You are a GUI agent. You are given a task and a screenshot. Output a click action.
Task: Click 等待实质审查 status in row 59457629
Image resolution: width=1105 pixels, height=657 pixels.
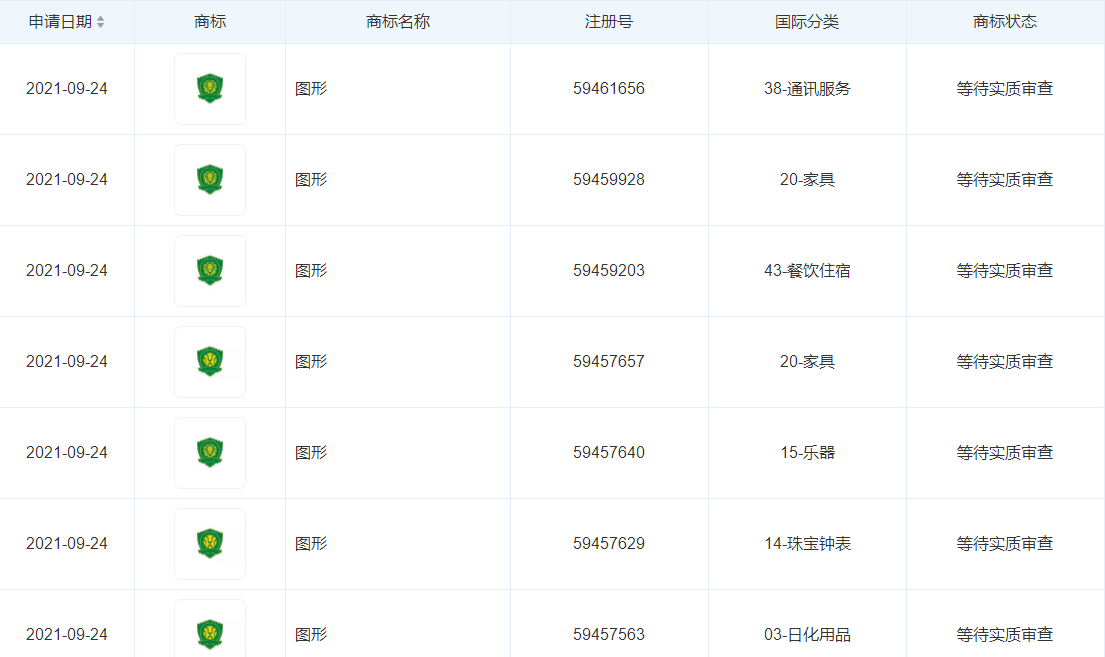coord(1005,544)
